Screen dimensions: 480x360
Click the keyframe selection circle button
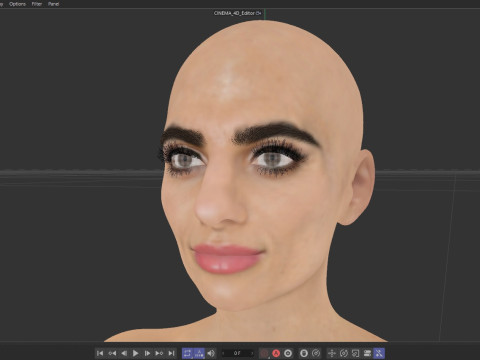[x=288, y=353]
